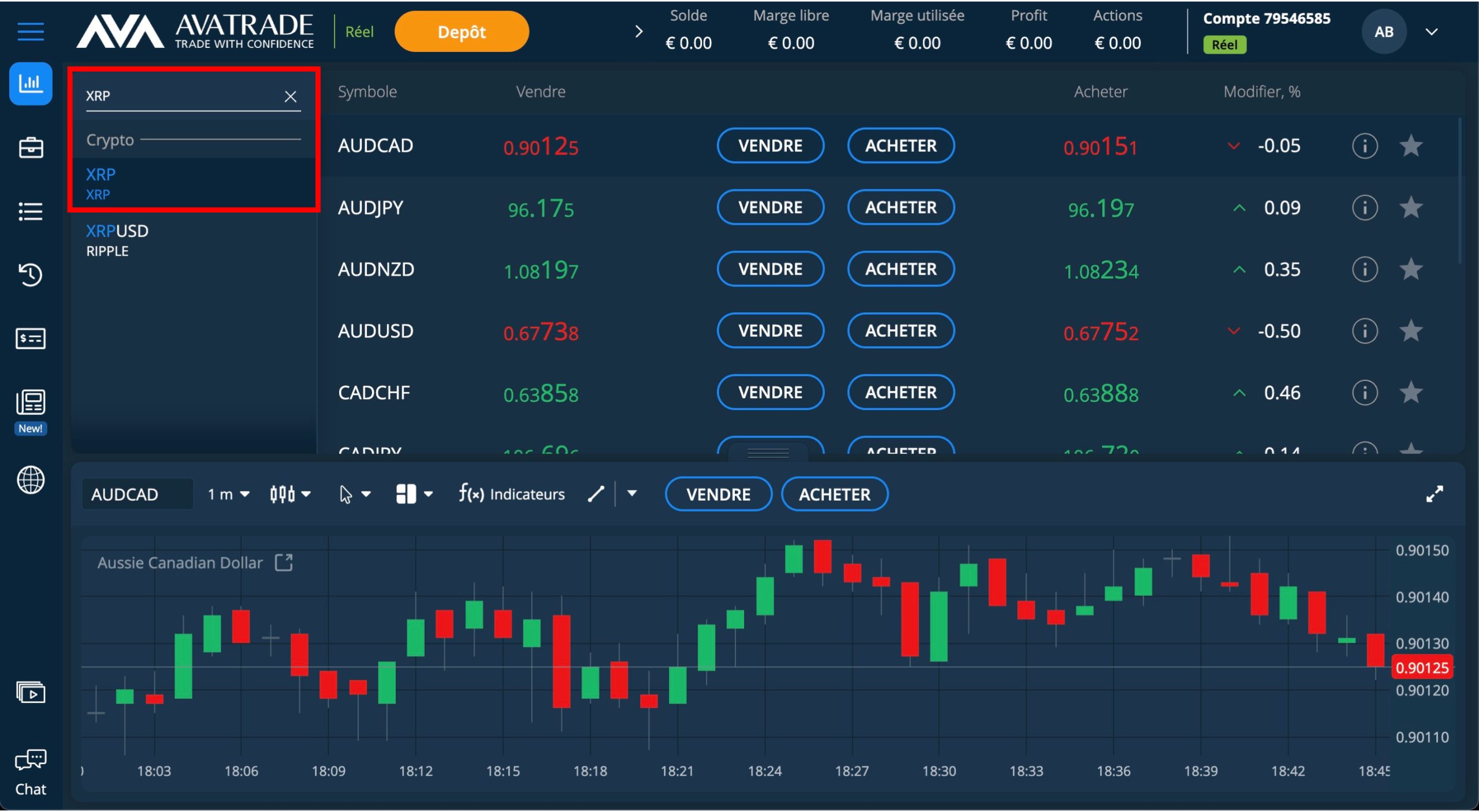Open the trading chart sidebar icon
Image resolution: width=1479 pixels, height=812 pixels.
[31, 84]
